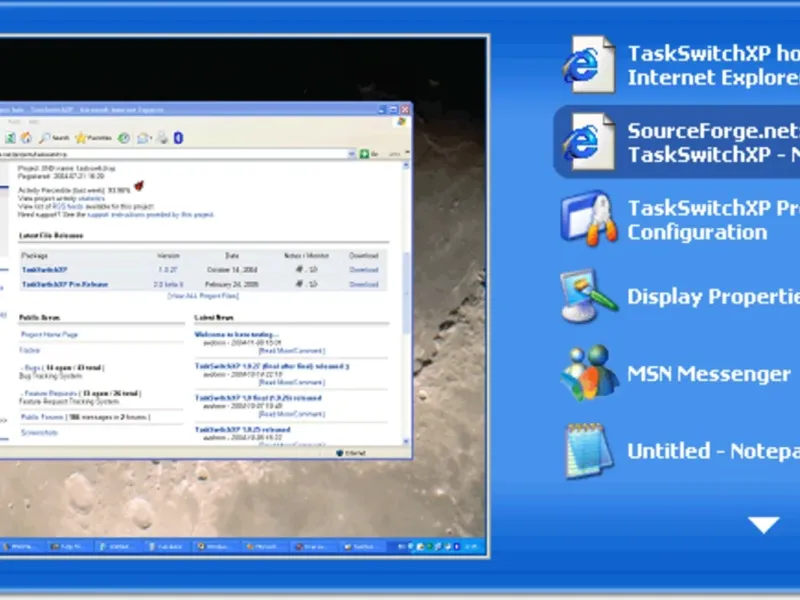Click the Search magnifier button in IE preview
This screenshot has height=600, width=800.
(54, 138)
